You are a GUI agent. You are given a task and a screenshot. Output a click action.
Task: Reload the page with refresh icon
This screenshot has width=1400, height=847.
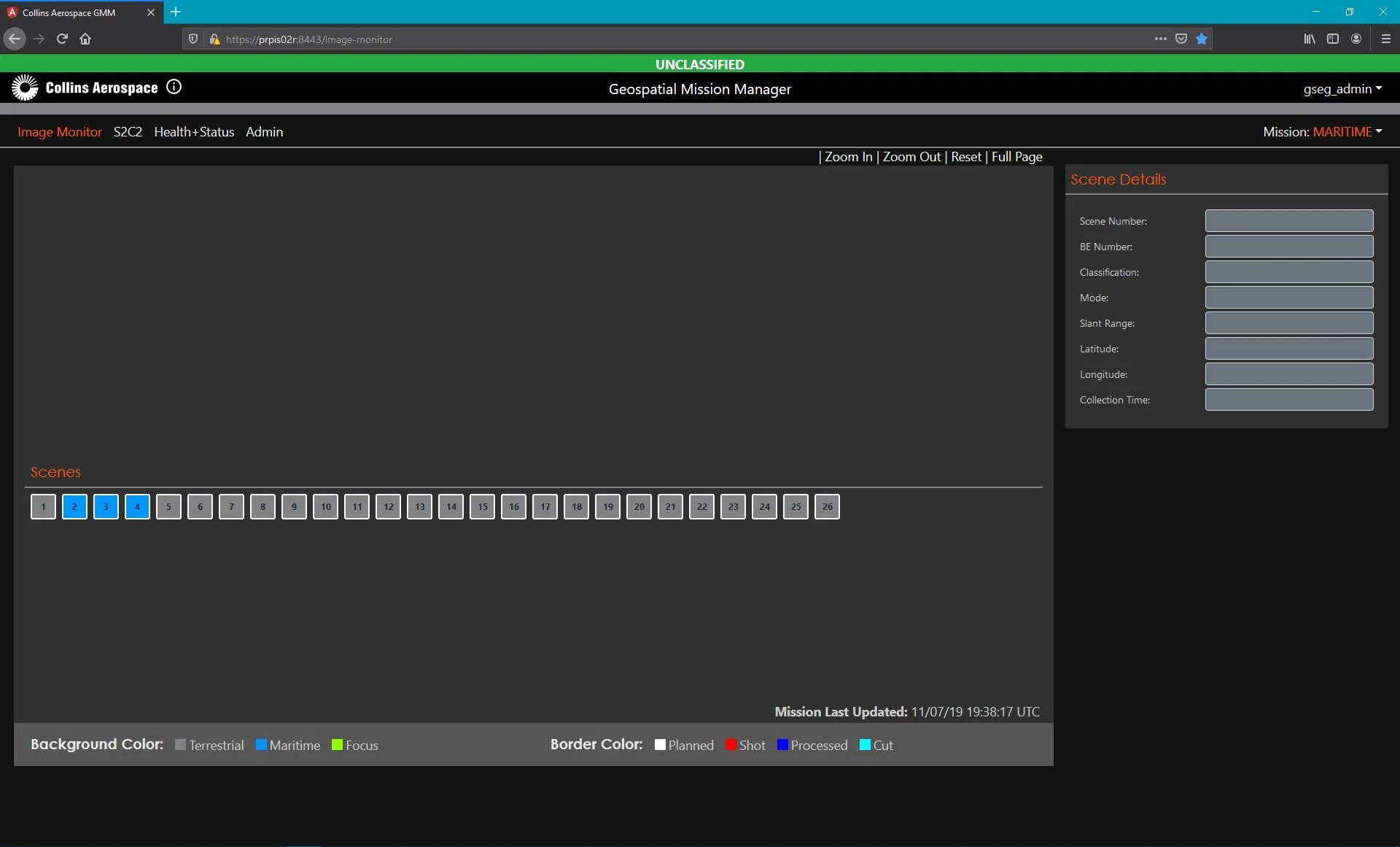point(62,39)
